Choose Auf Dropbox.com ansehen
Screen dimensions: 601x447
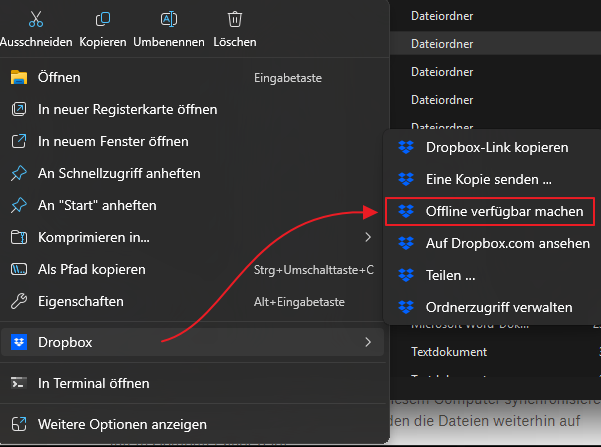pyautogui.click(x=507, y=243)
